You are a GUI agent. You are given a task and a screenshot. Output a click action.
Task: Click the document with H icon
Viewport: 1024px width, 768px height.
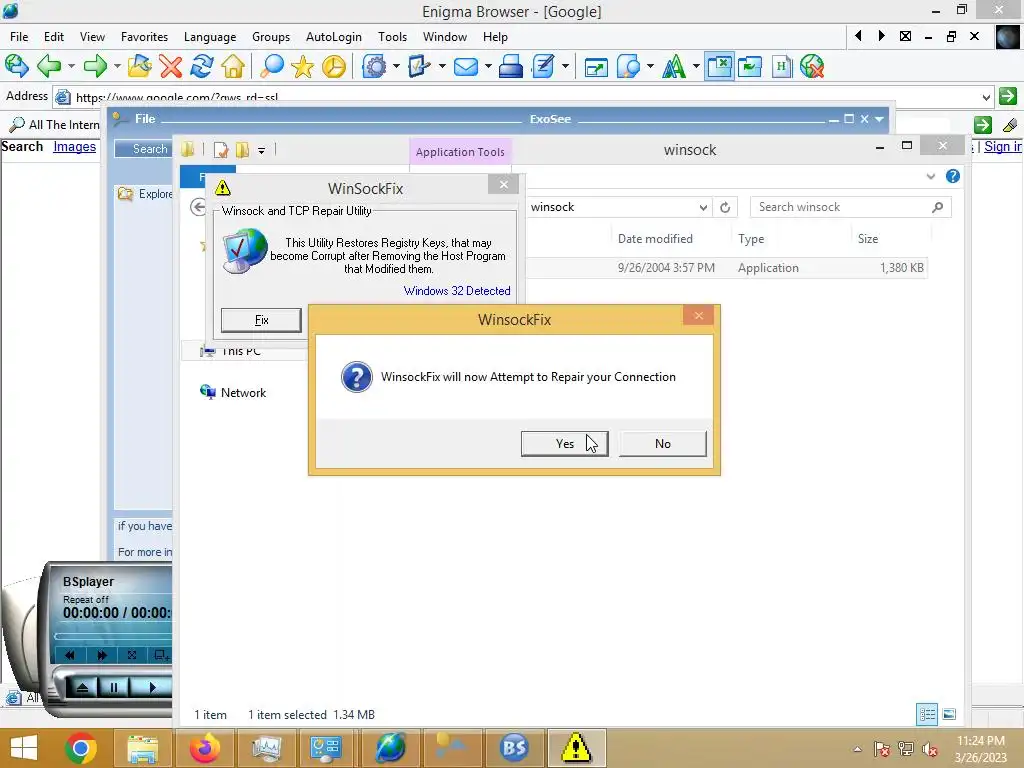(x=781, y=66)
